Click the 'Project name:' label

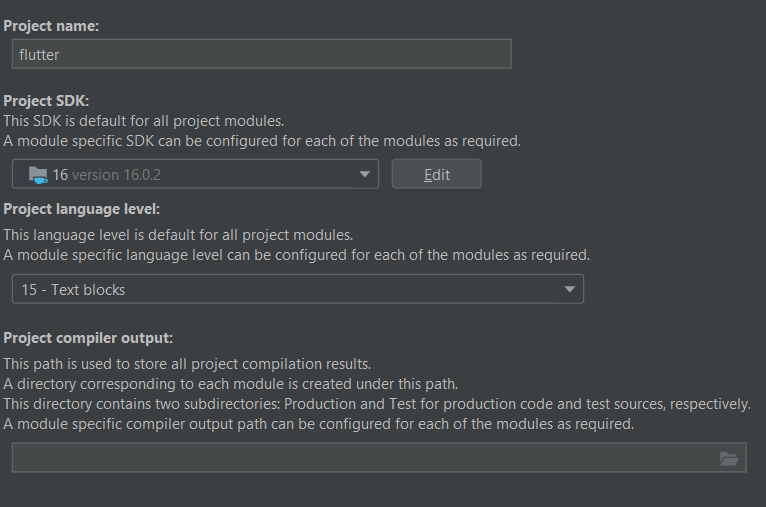point(50,24)
